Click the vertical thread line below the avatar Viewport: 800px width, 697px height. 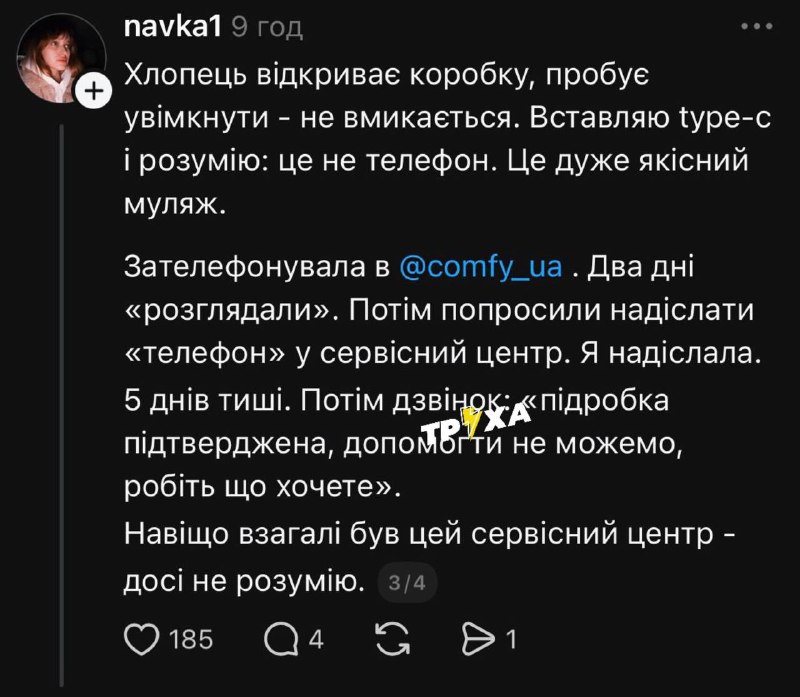[x=61, y=400]
